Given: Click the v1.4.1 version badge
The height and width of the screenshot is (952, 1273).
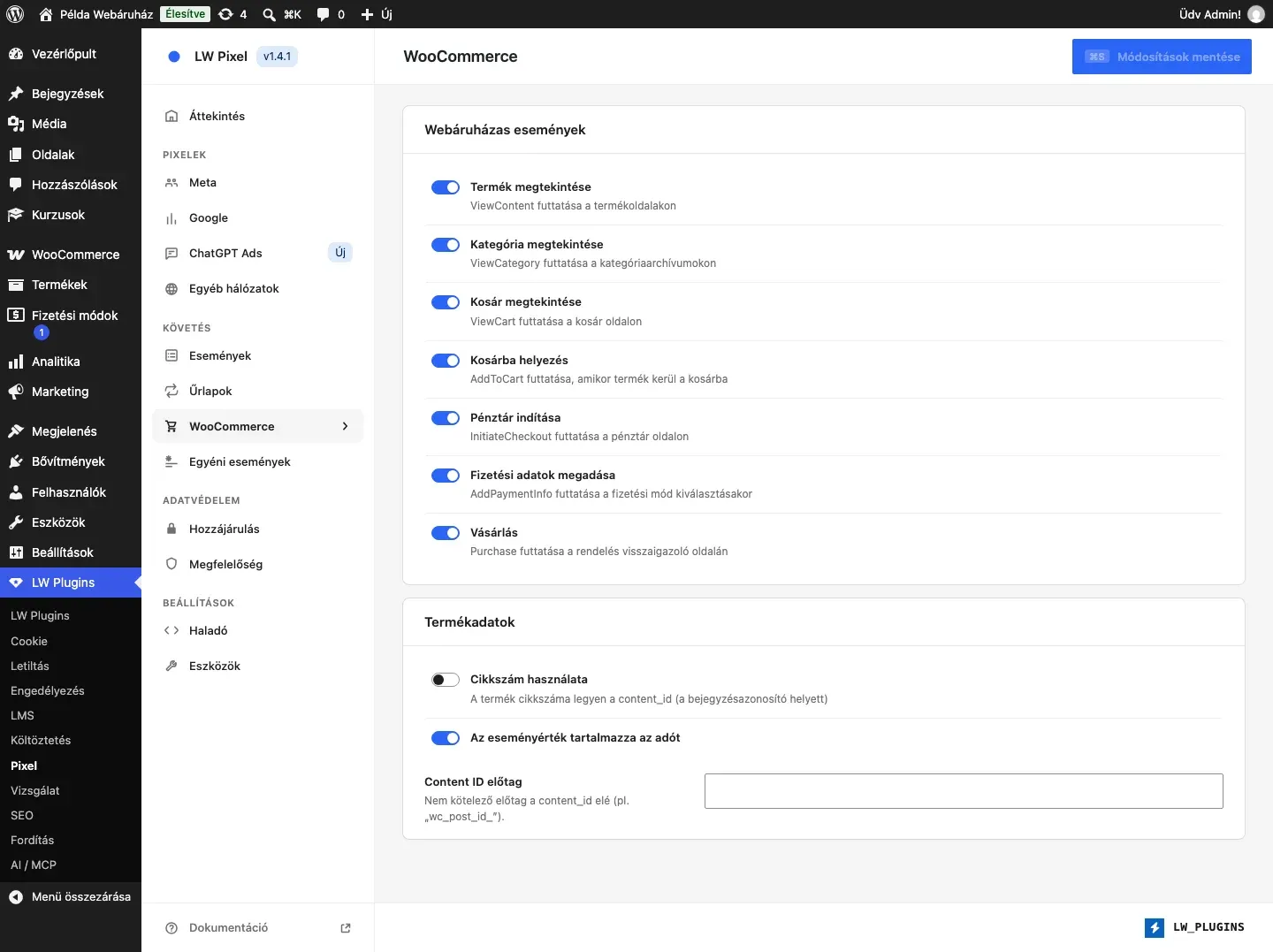Looking at the screenshot, I should (277, 57).
